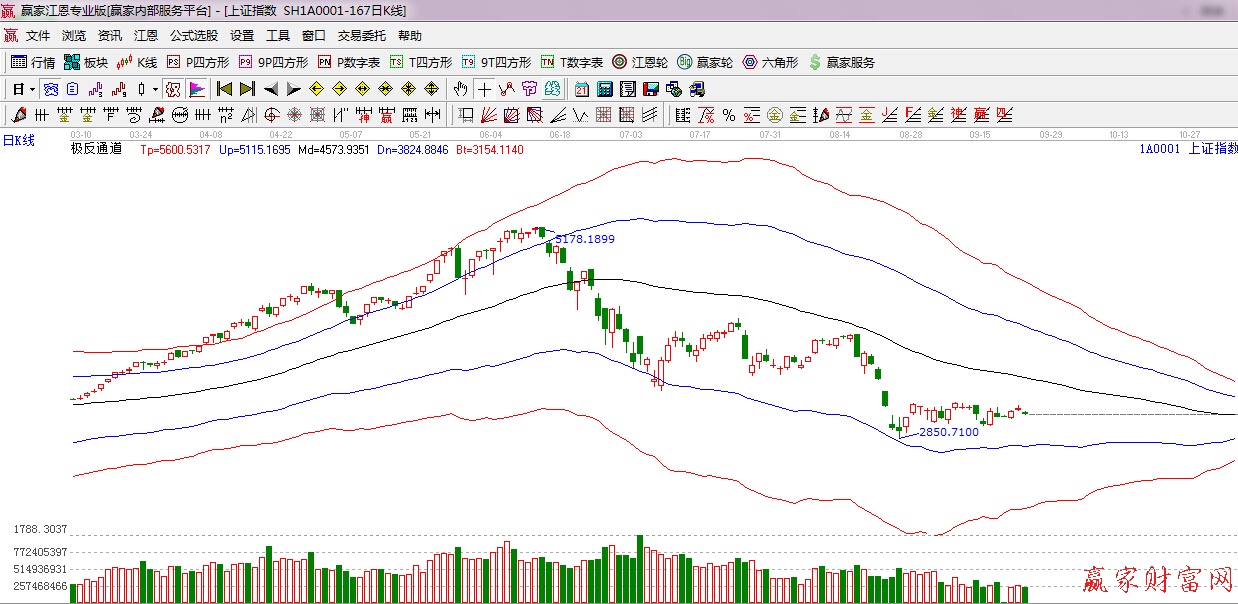Open the calendar date icon
This screenshot has height=604, width=1238.
coord(581,89)
